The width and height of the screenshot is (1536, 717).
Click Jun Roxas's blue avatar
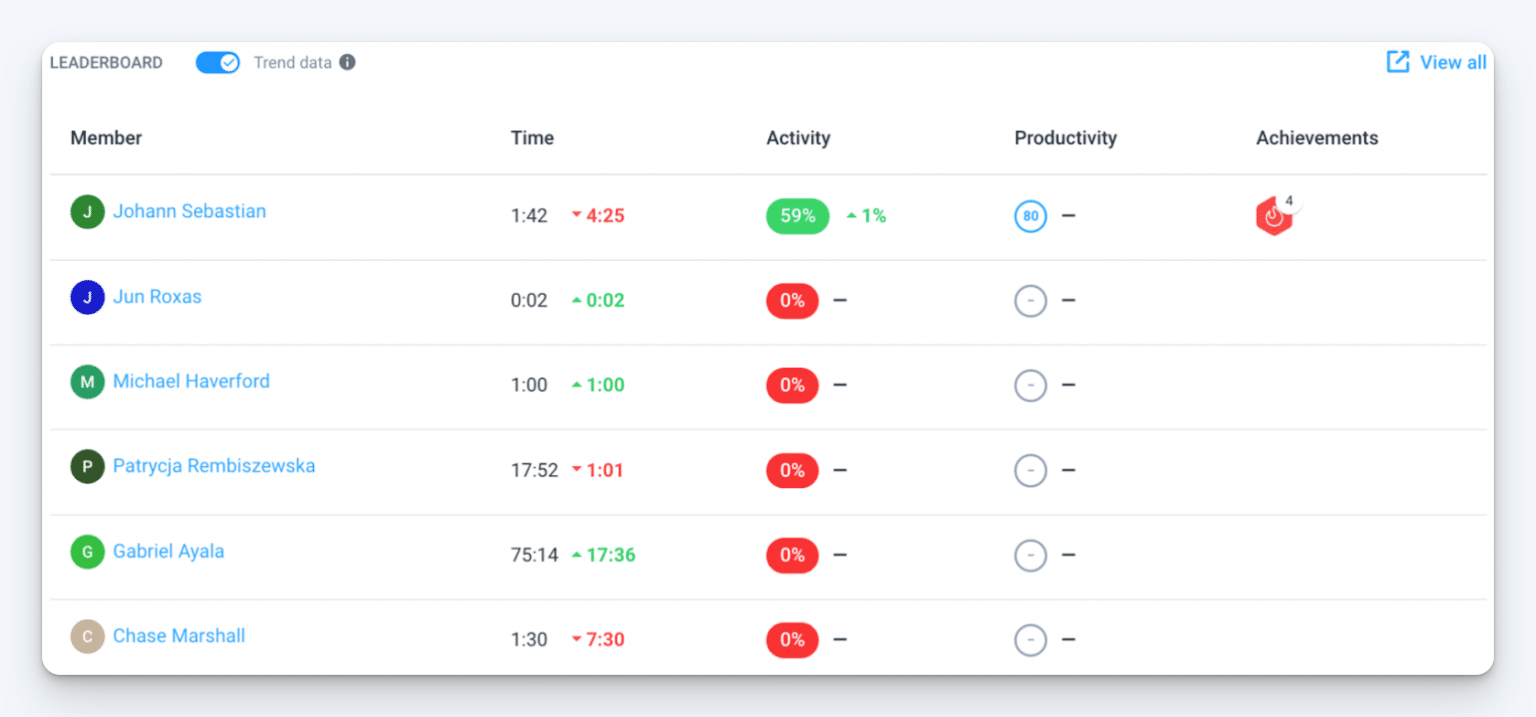click(87, 297)
